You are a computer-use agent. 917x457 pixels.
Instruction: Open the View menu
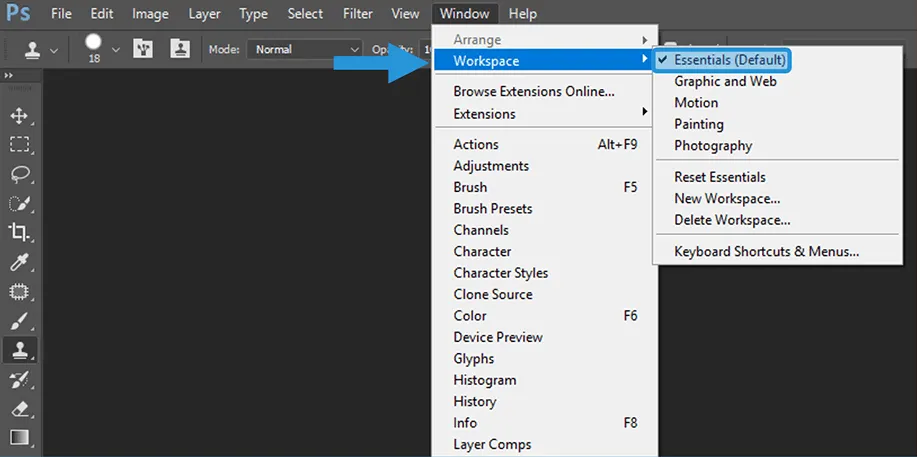(405, 13)
